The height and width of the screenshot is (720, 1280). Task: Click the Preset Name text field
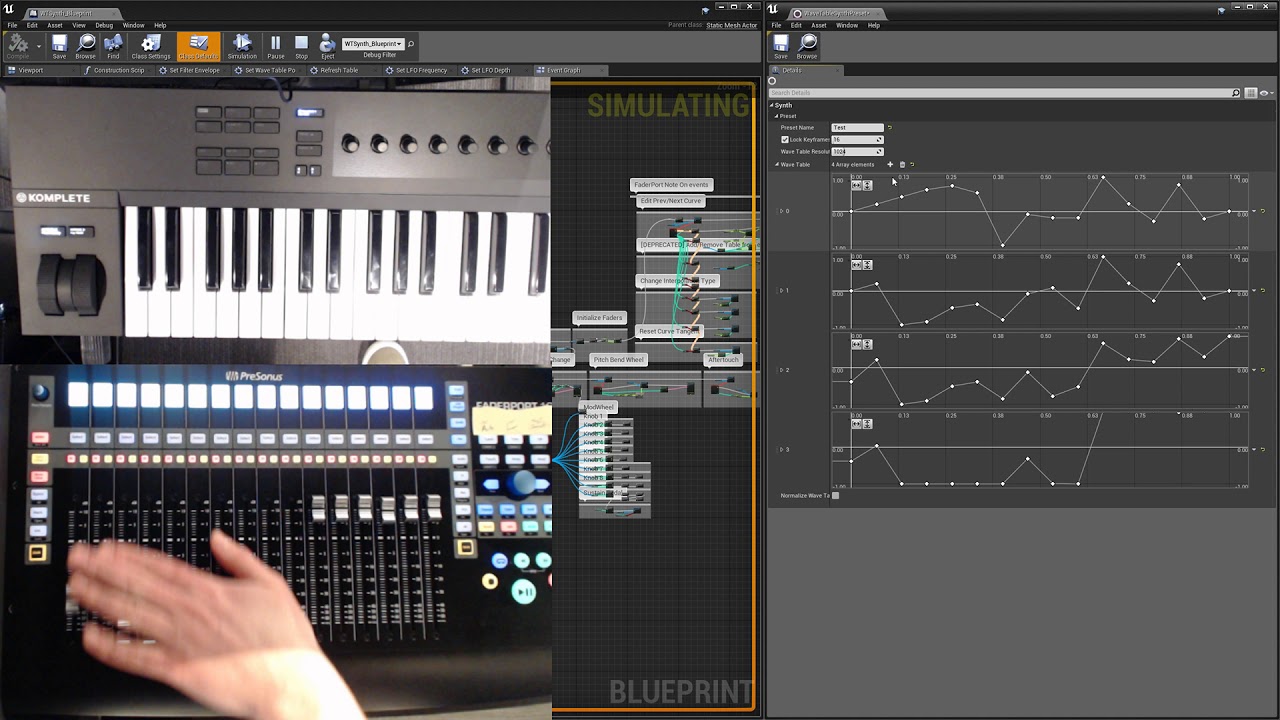click(x=857, y=128)
